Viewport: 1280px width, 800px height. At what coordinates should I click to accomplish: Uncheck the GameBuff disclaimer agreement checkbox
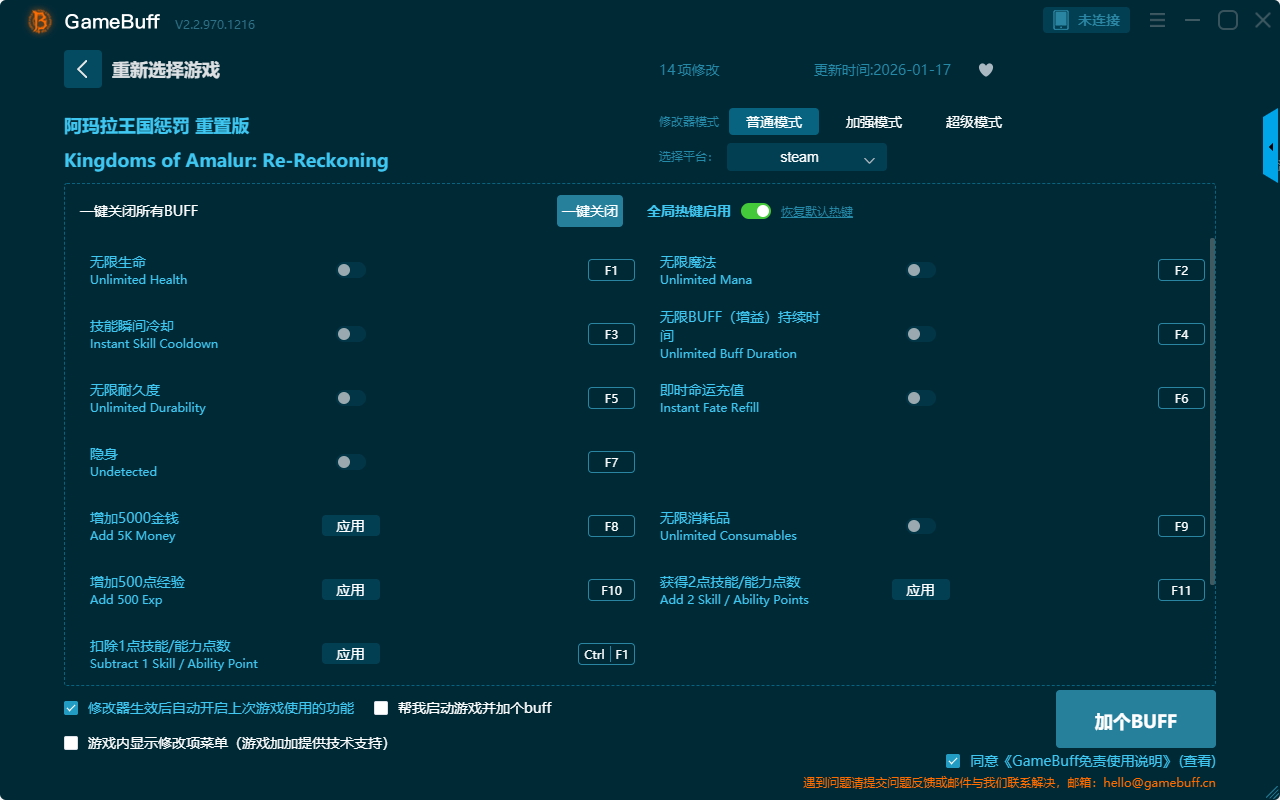pyautogui.click(x=953, y=761)
